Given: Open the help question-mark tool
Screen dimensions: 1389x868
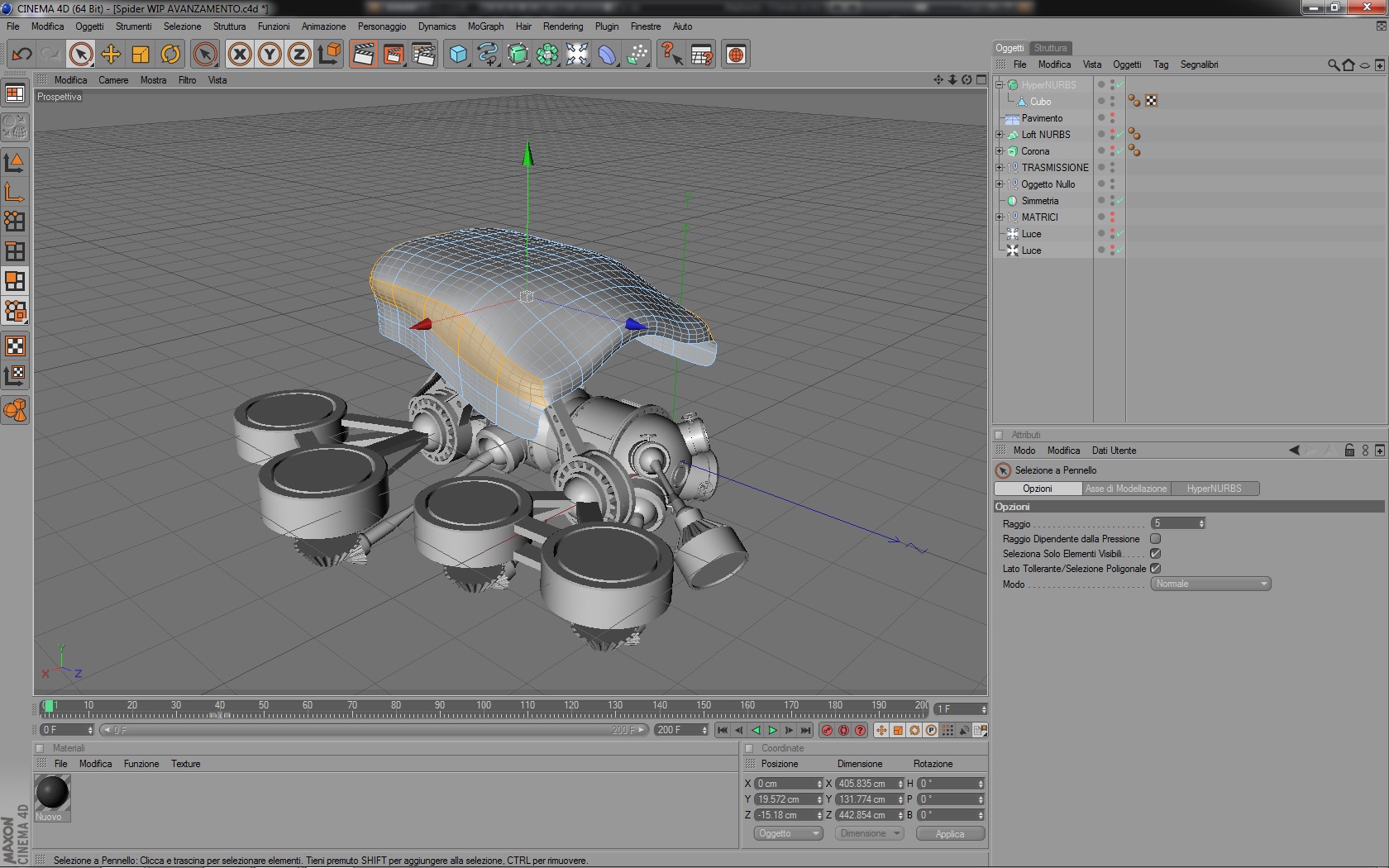Looking at the screenshot, I should pos(671,55).
